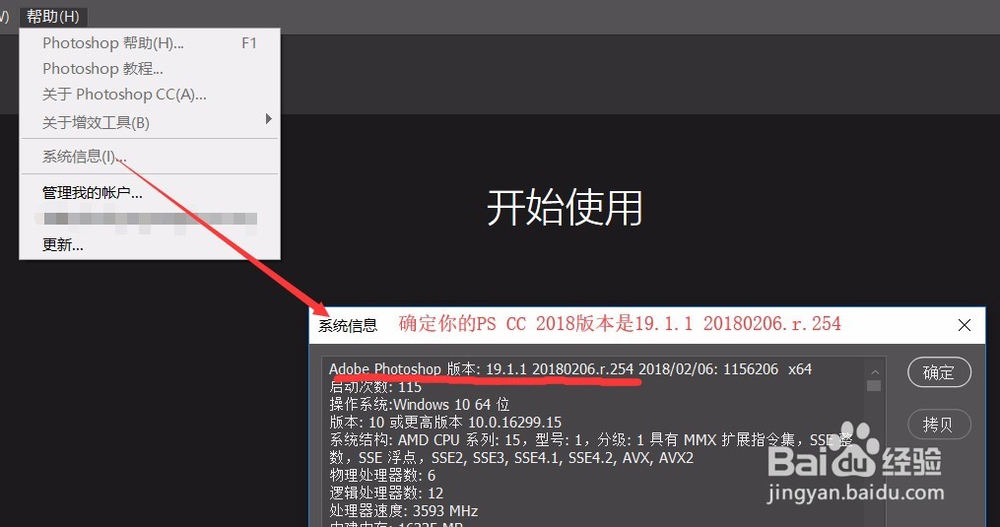
Task: Click 操作系统:Windows 10 64 位 line
Action: pyautogui.click(x=419, y=405)
